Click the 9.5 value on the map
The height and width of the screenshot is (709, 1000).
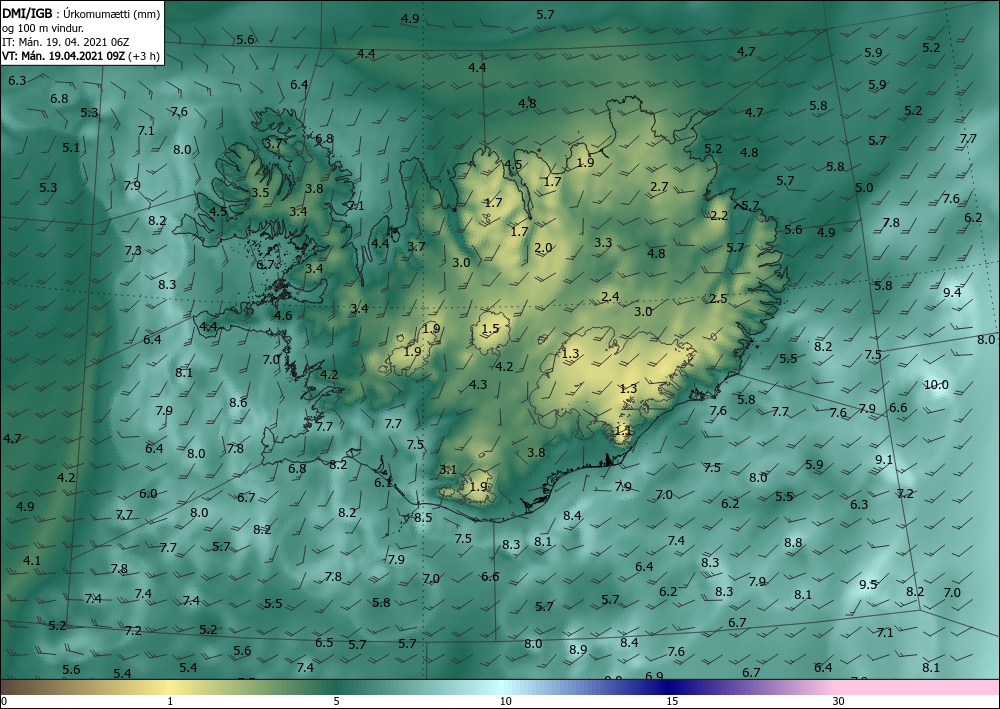(868, 584)
